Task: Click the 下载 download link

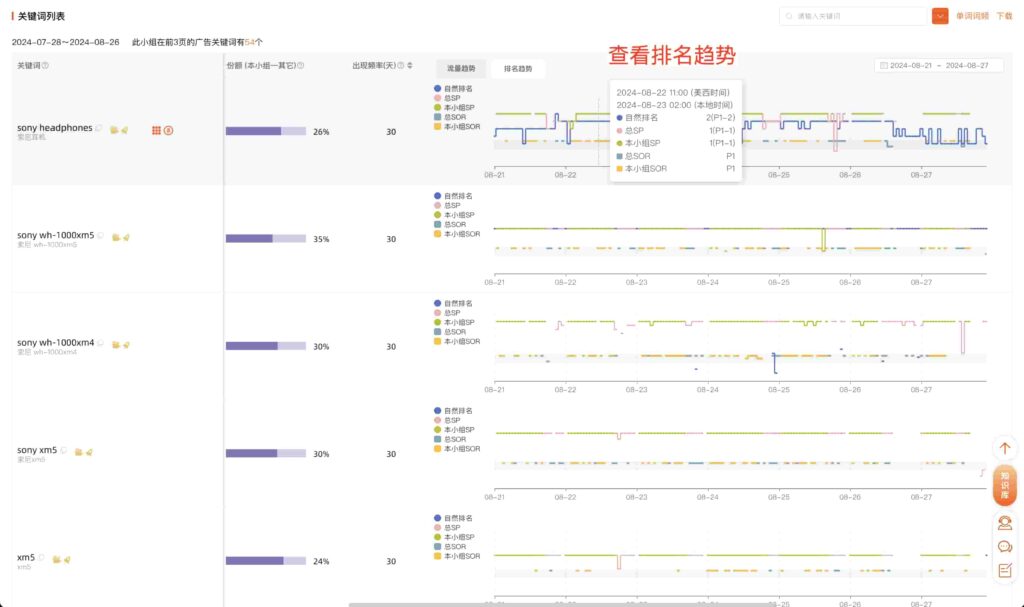Action: click(x=1004, y=16)
